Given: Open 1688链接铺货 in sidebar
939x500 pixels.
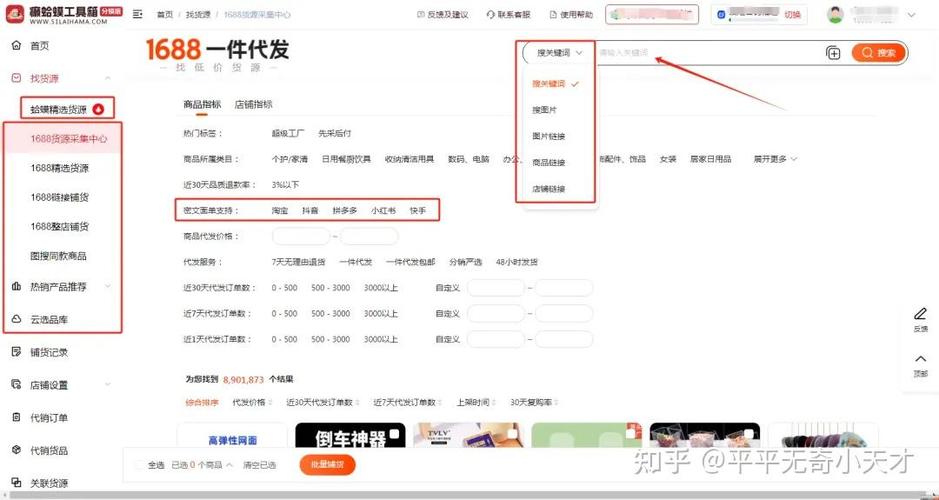Looking at the screenshot, I should point(59,197).
